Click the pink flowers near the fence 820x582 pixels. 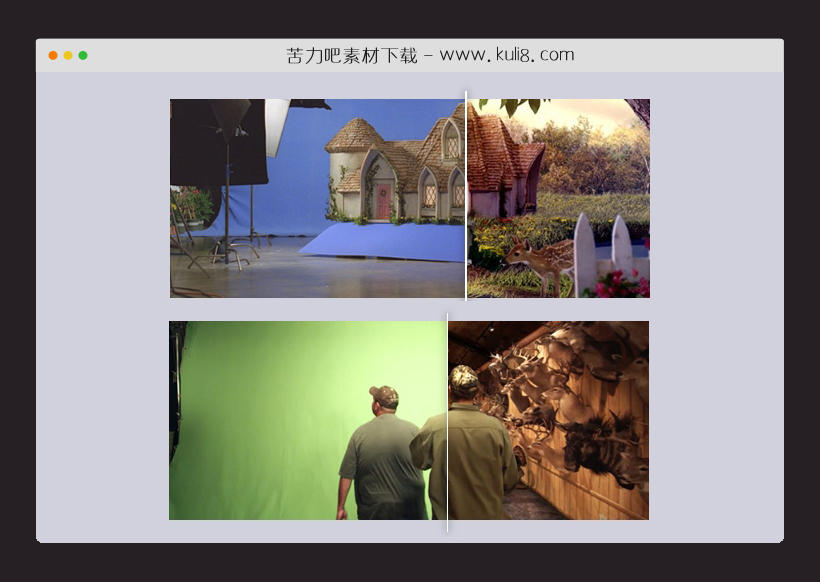(x=620, y=286)
